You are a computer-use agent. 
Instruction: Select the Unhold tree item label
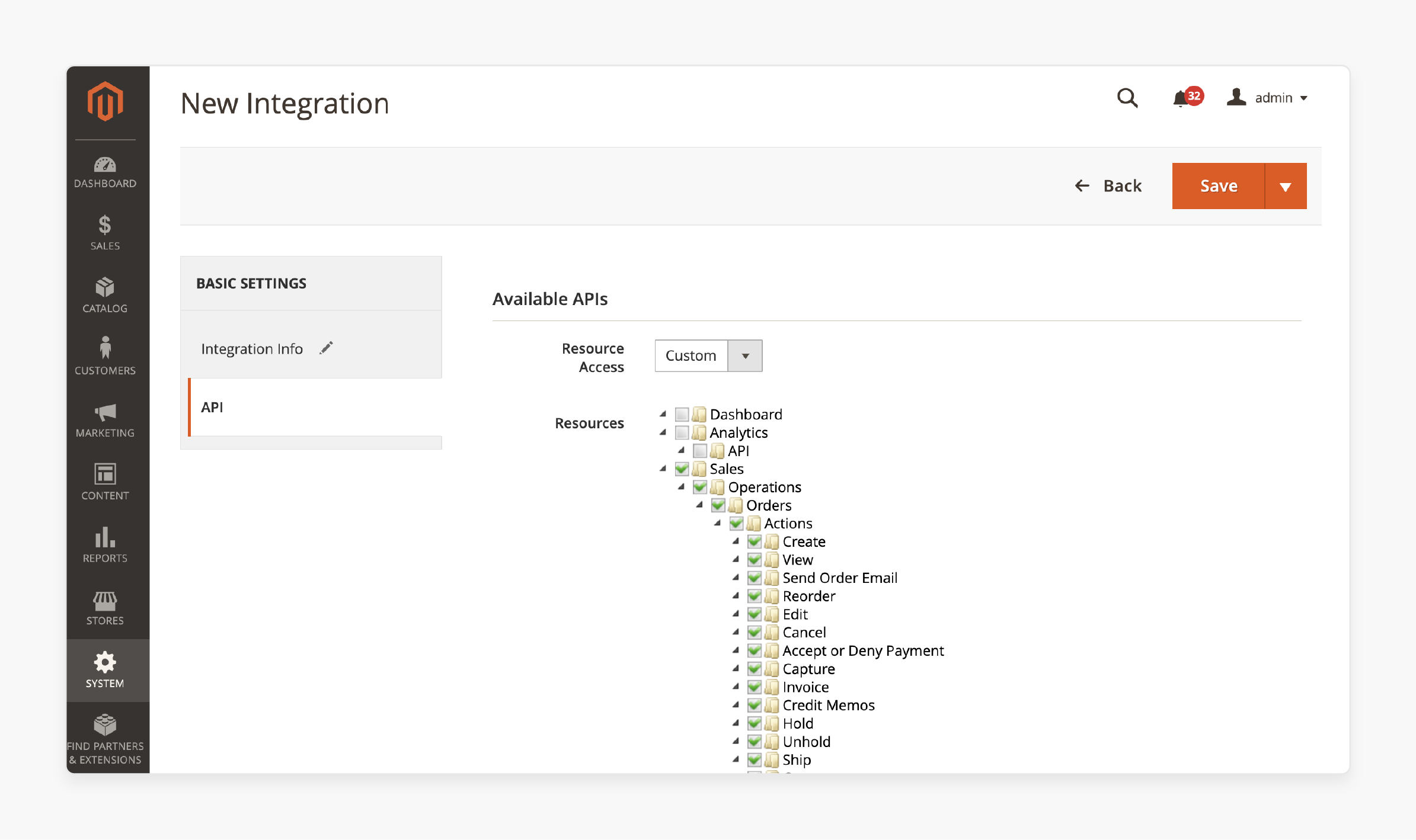pyautogui.click(x=806, y=742)
